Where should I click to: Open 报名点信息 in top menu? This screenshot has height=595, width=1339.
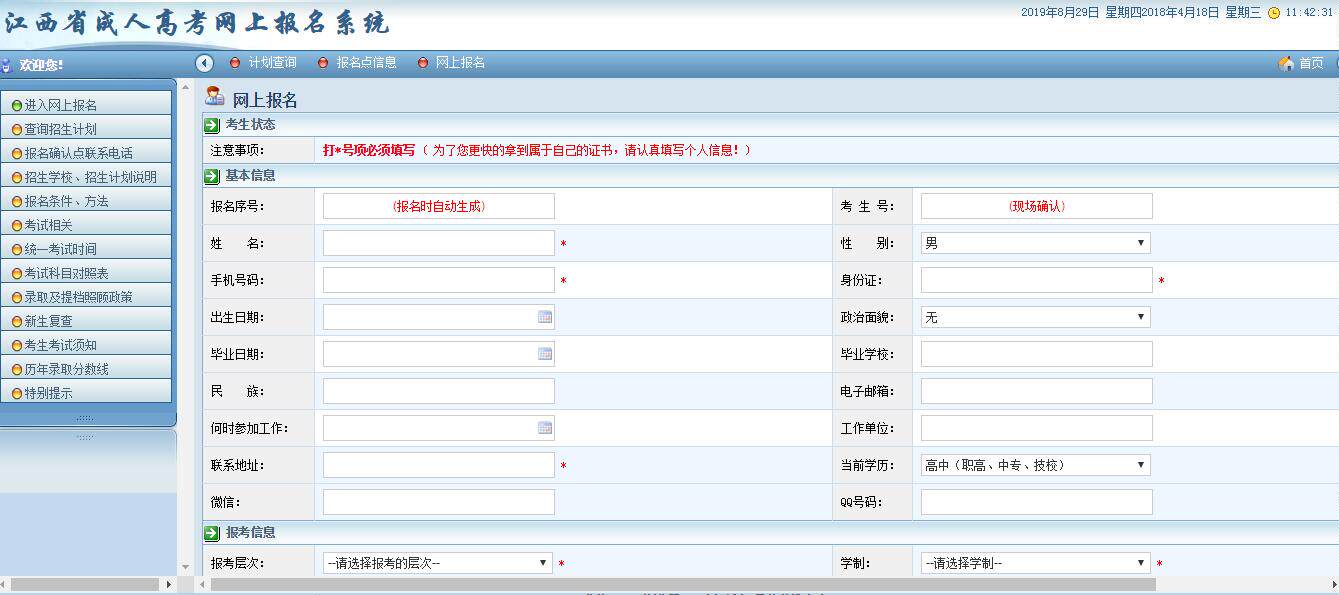[367, 63]
